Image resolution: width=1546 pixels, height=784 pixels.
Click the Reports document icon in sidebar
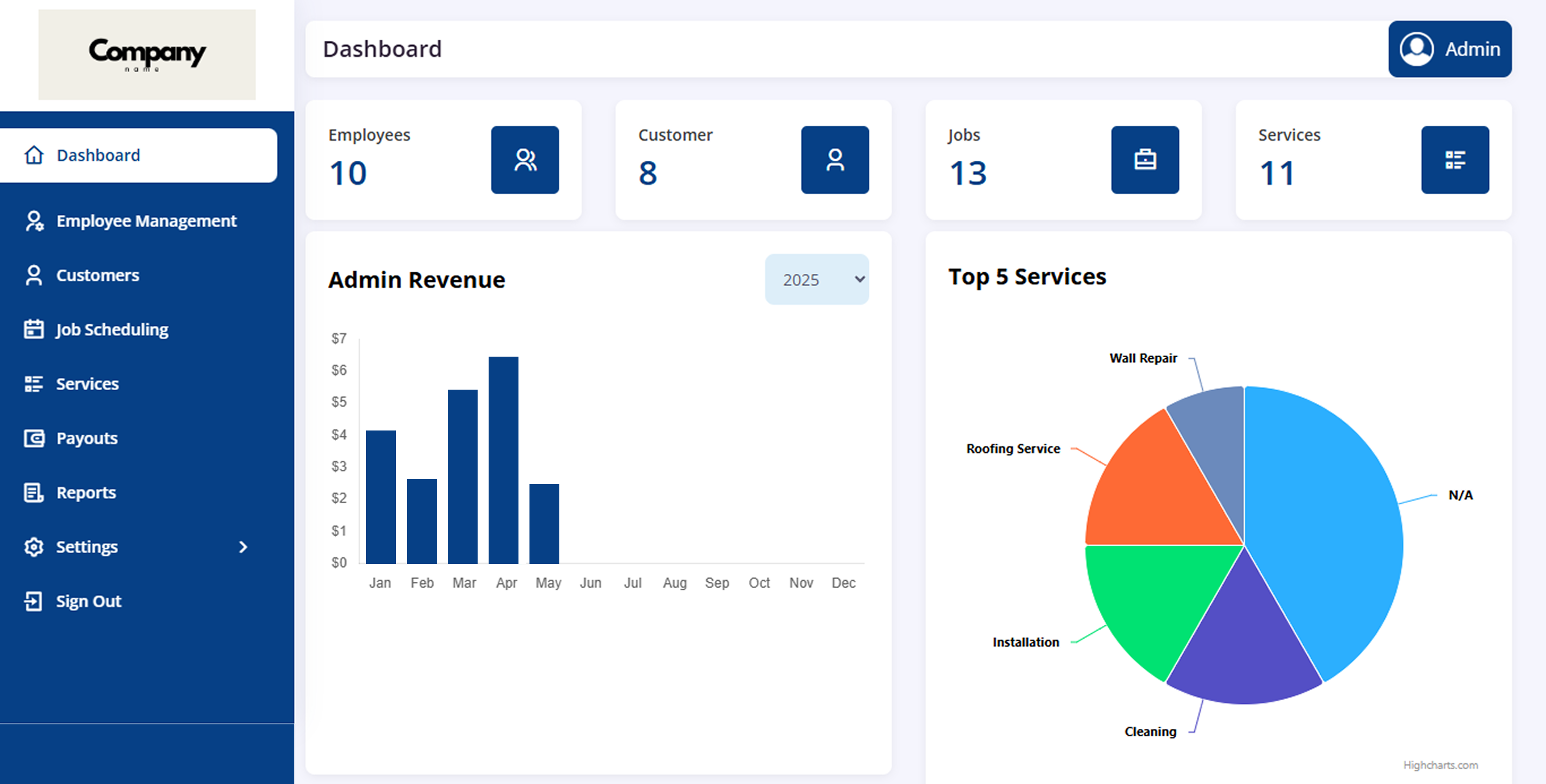(34, 492)
